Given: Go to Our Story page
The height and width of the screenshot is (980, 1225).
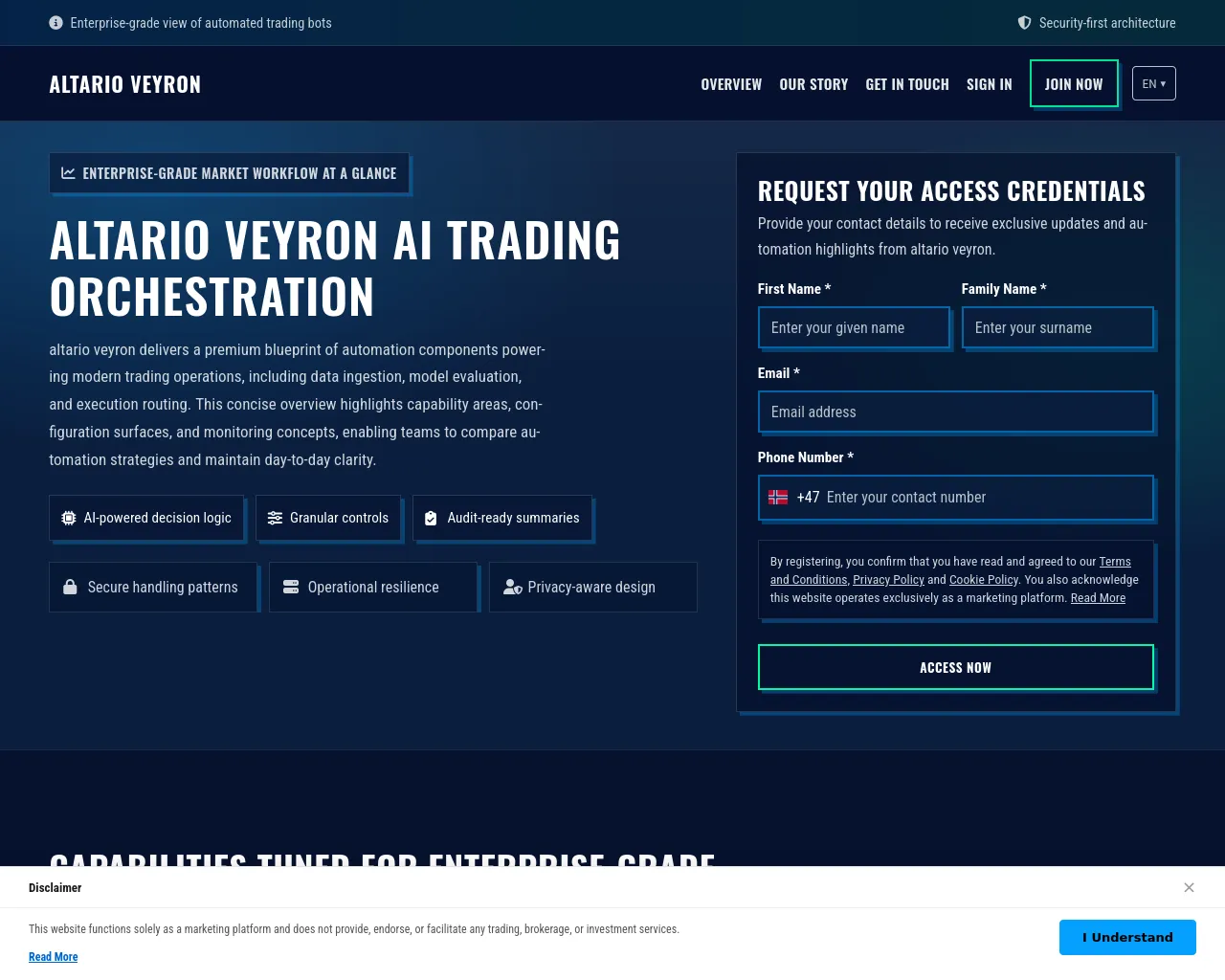Looking at the screenshot, I should point(813,84).
